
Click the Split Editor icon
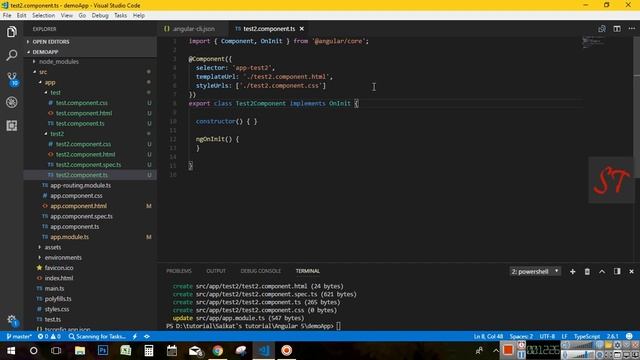pyautogui.click(x=617, y=29)
